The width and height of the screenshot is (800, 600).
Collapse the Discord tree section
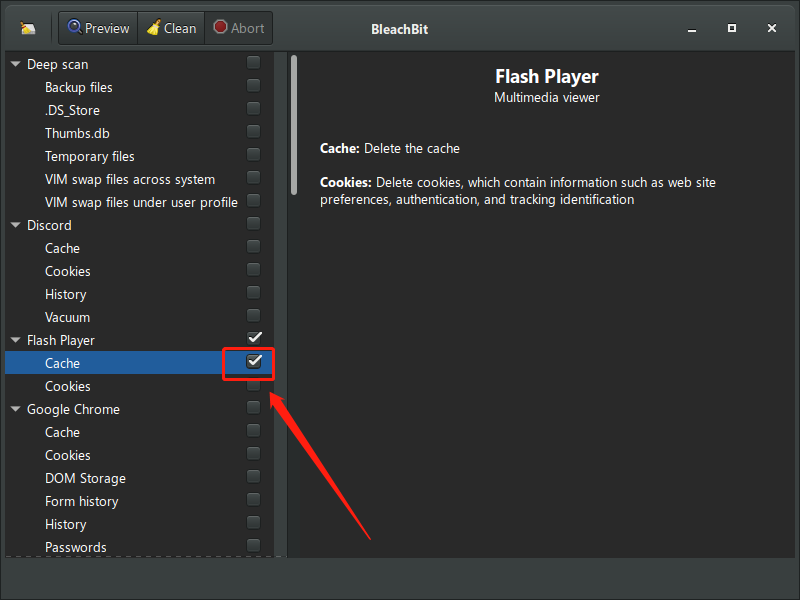point(15,225)
